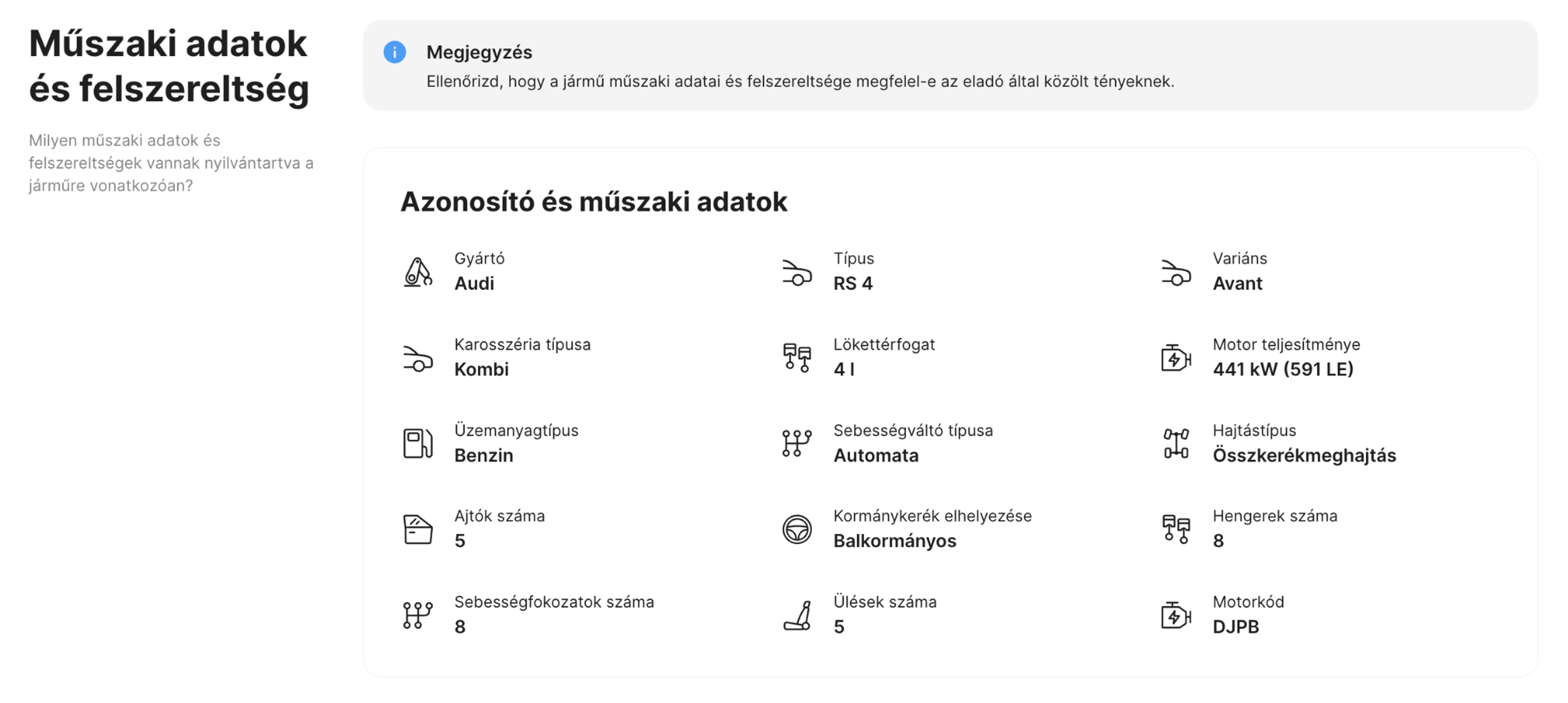
Task: Click the Gyártó manufacturer icon
Action: tap(418, 272)
